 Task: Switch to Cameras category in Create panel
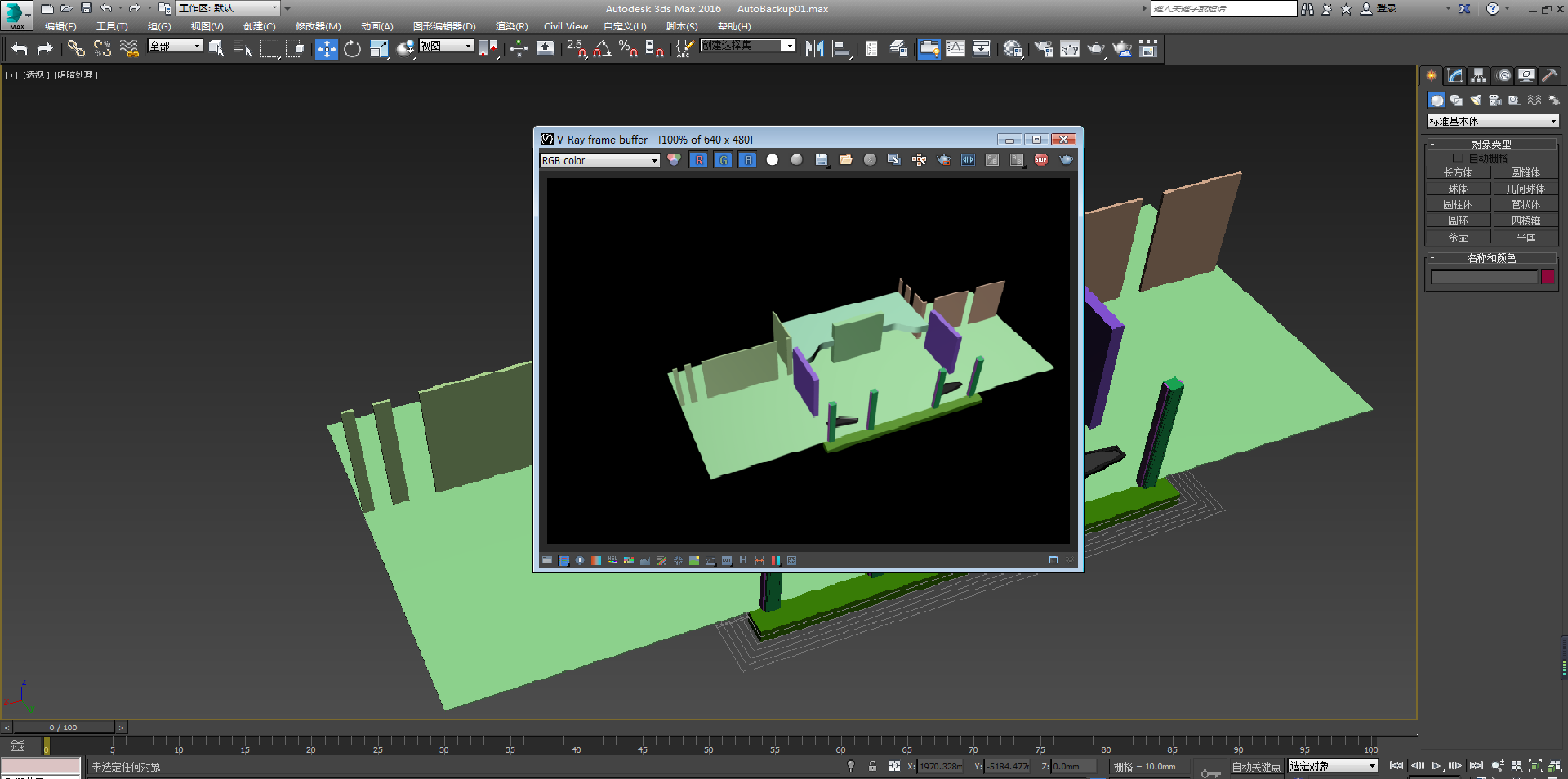pos(1494,100)
